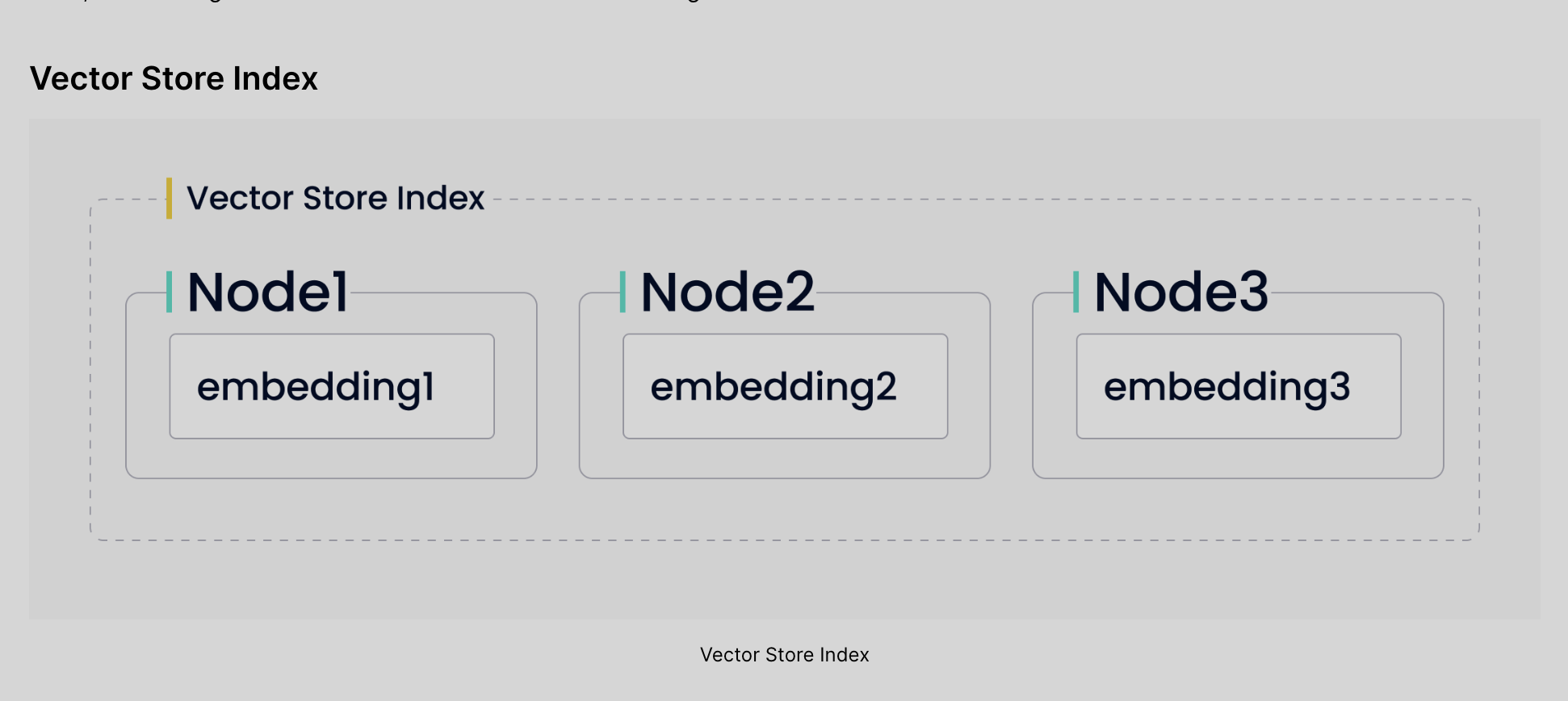Click the gap between Node1 and Node2 boxes
The width and height of the screenshot is (1568, 701).
tap(558, 386)
